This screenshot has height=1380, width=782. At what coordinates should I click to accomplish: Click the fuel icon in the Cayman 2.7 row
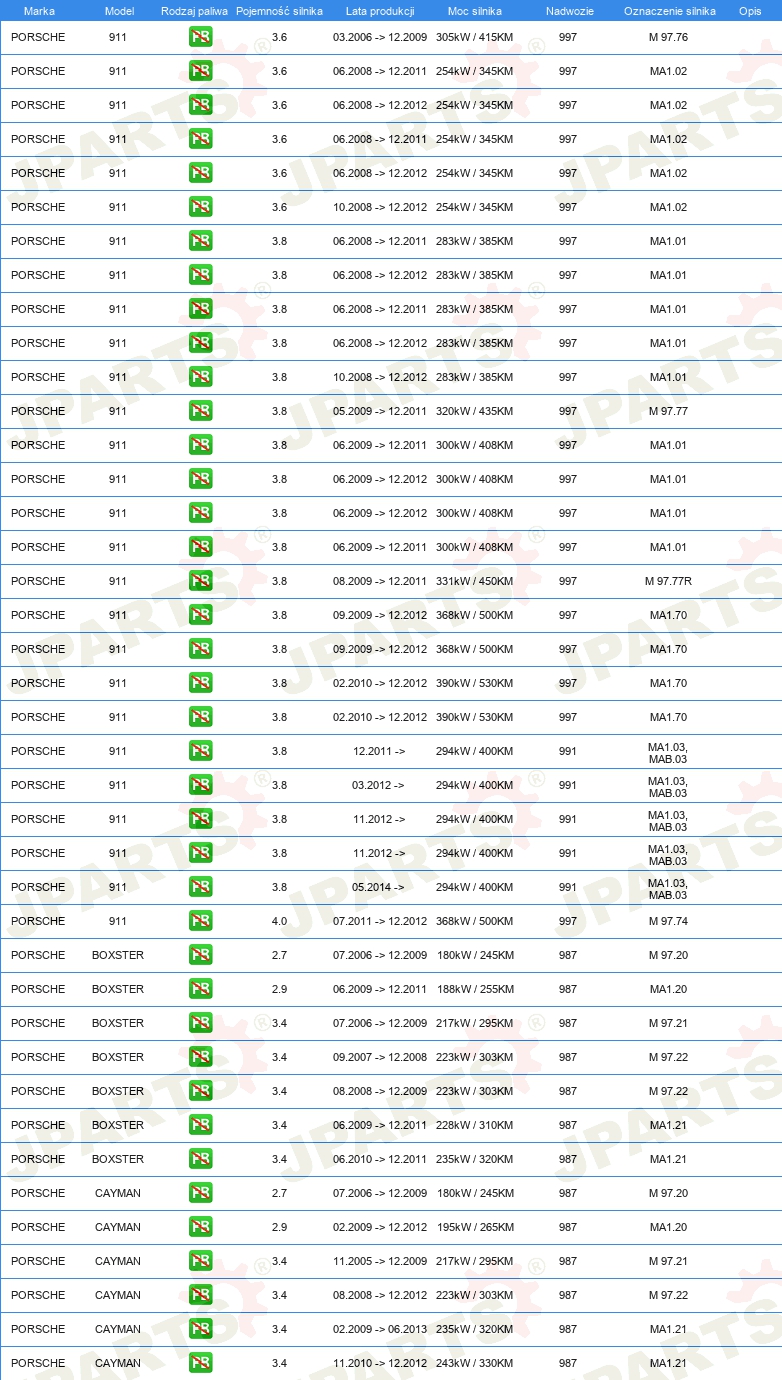pos(200,1193)
